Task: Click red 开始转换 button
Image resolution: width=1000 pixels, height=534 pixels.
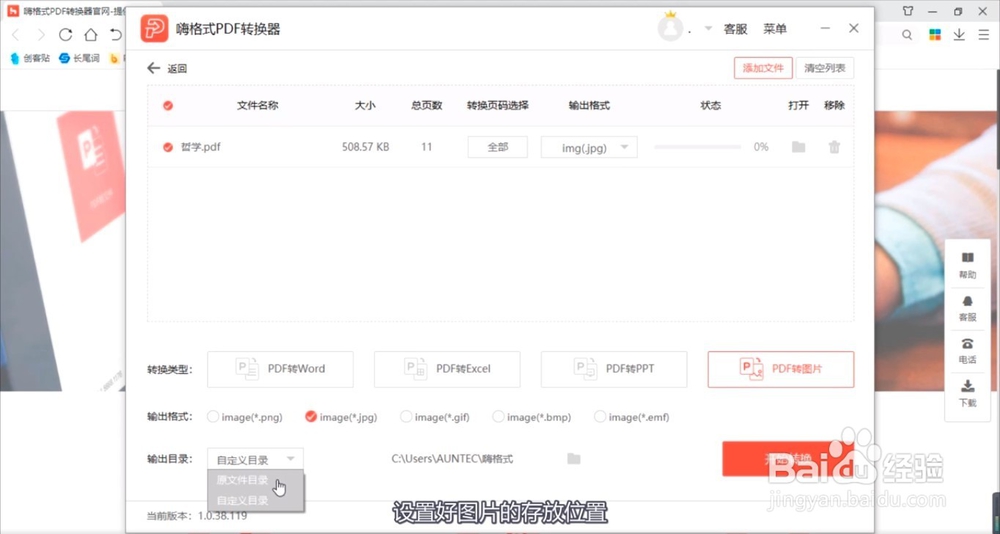Action: tap(788, 459)
